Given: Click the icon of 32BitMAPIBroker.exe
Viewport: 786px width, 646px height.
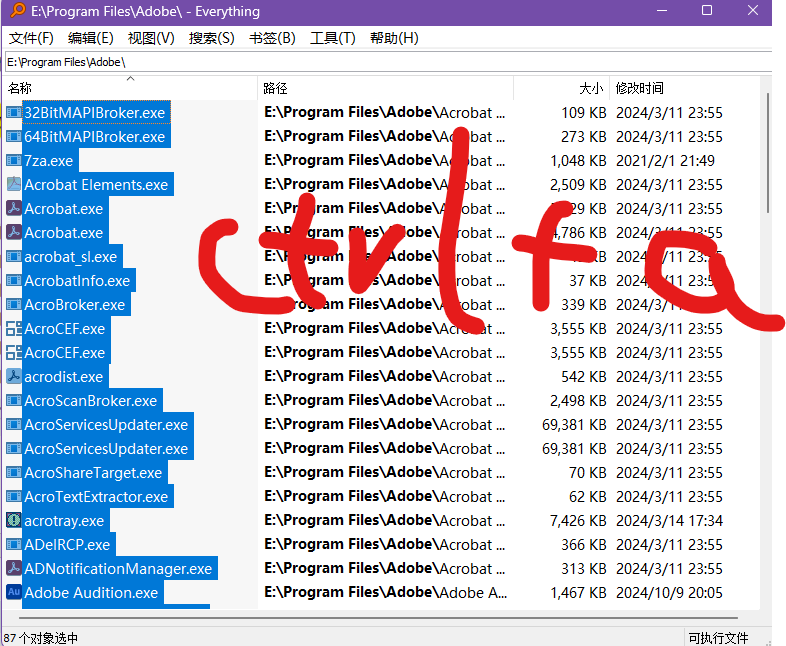Looking at the screenshot, I should tap(14, 112).
